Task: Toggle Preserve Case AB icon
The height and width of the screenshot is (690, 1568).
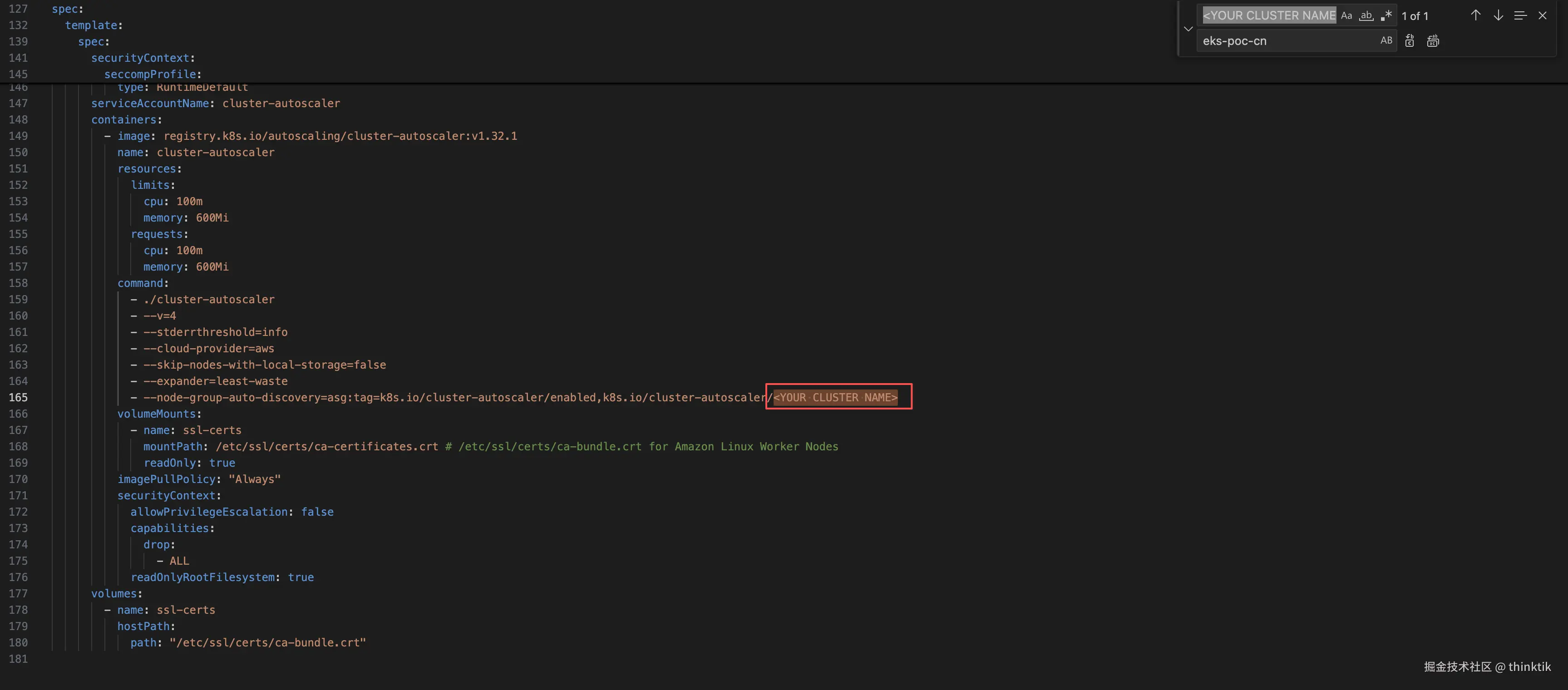Action: [1386, 41]
